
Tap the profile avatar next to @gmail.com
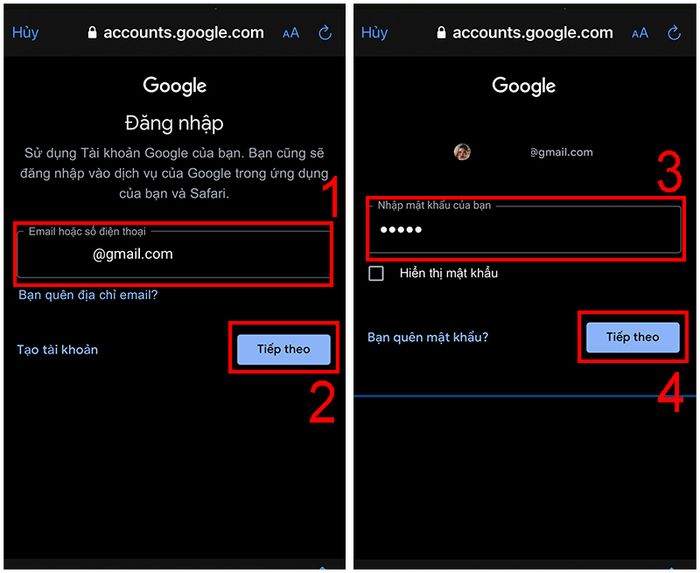[x=462, y=152]
